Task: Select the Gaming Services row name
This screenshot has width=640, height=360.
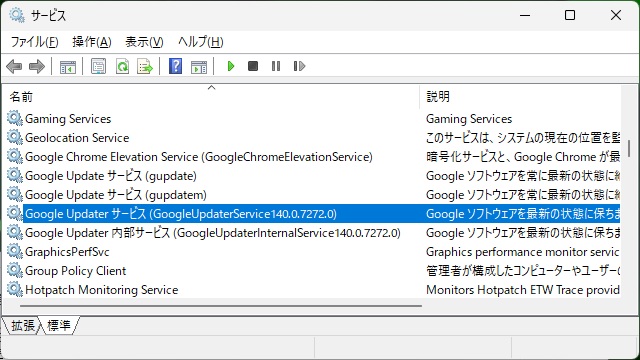Action: [68, 119]
